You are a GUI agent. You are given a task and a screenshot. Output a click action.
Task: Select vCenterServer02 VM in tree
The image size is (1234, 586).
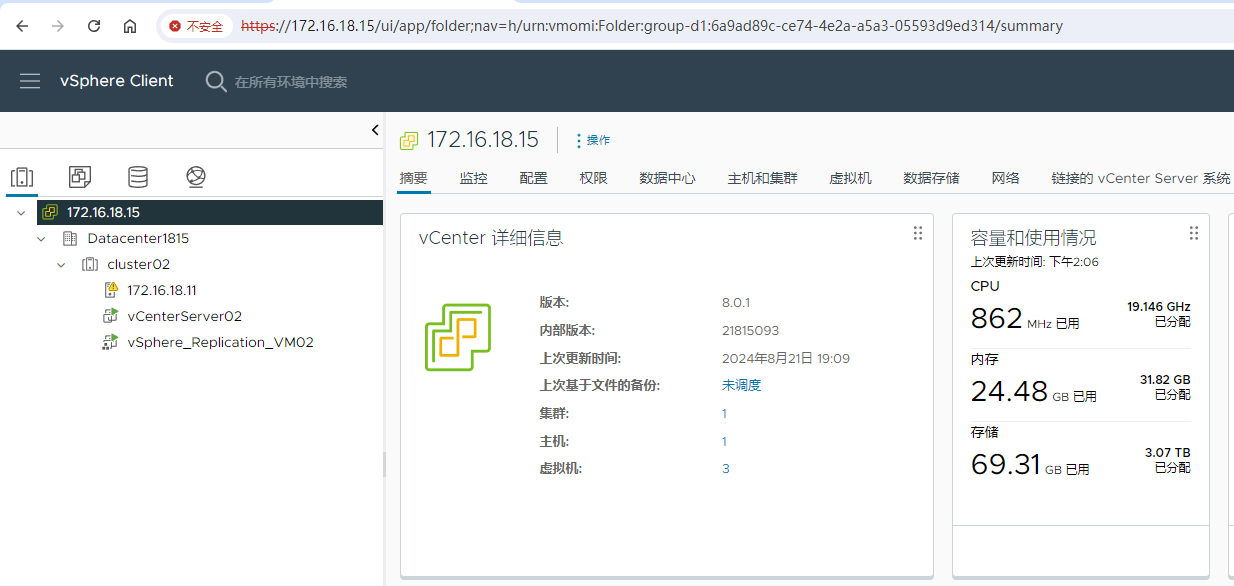[x=184, y=316]
